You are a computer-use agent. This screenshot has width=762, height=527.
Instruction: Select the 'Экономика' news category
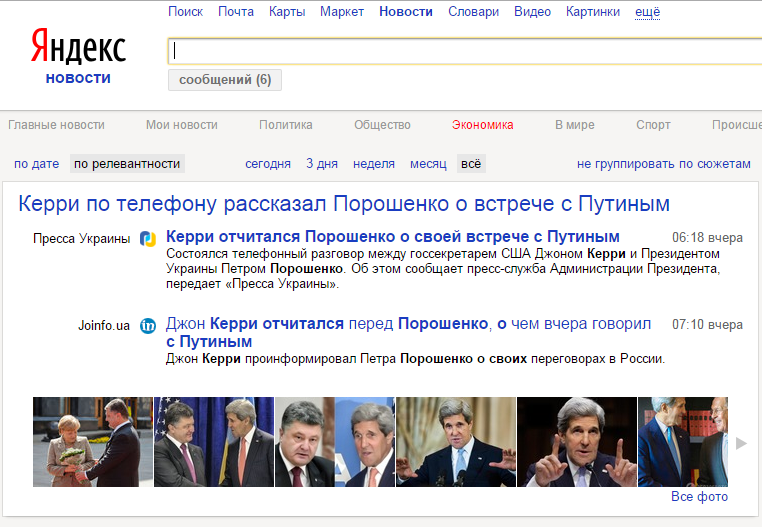[482, 125]
